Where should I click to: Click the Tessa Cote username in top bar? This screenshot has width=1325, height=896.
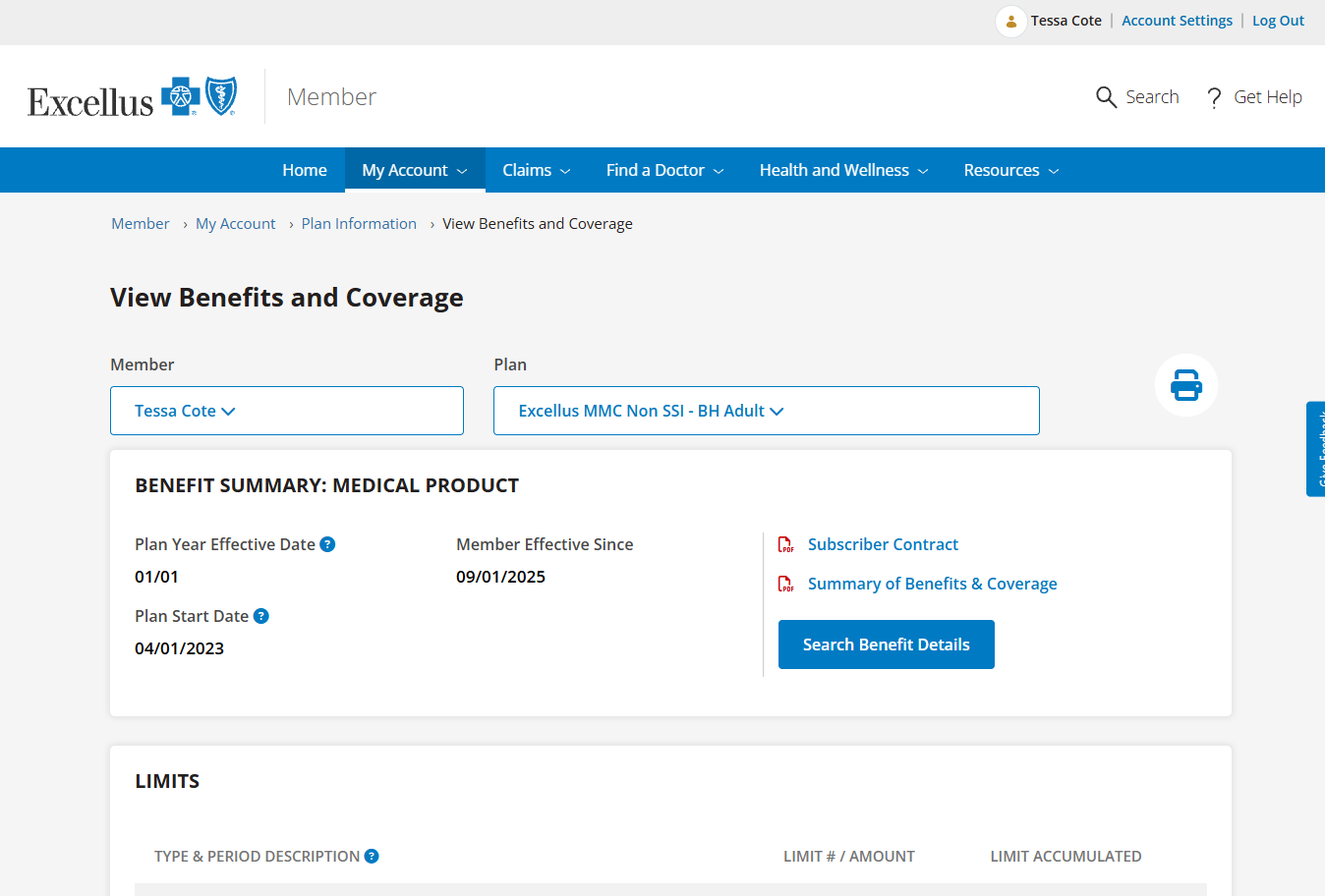[x=1066, y=21]
